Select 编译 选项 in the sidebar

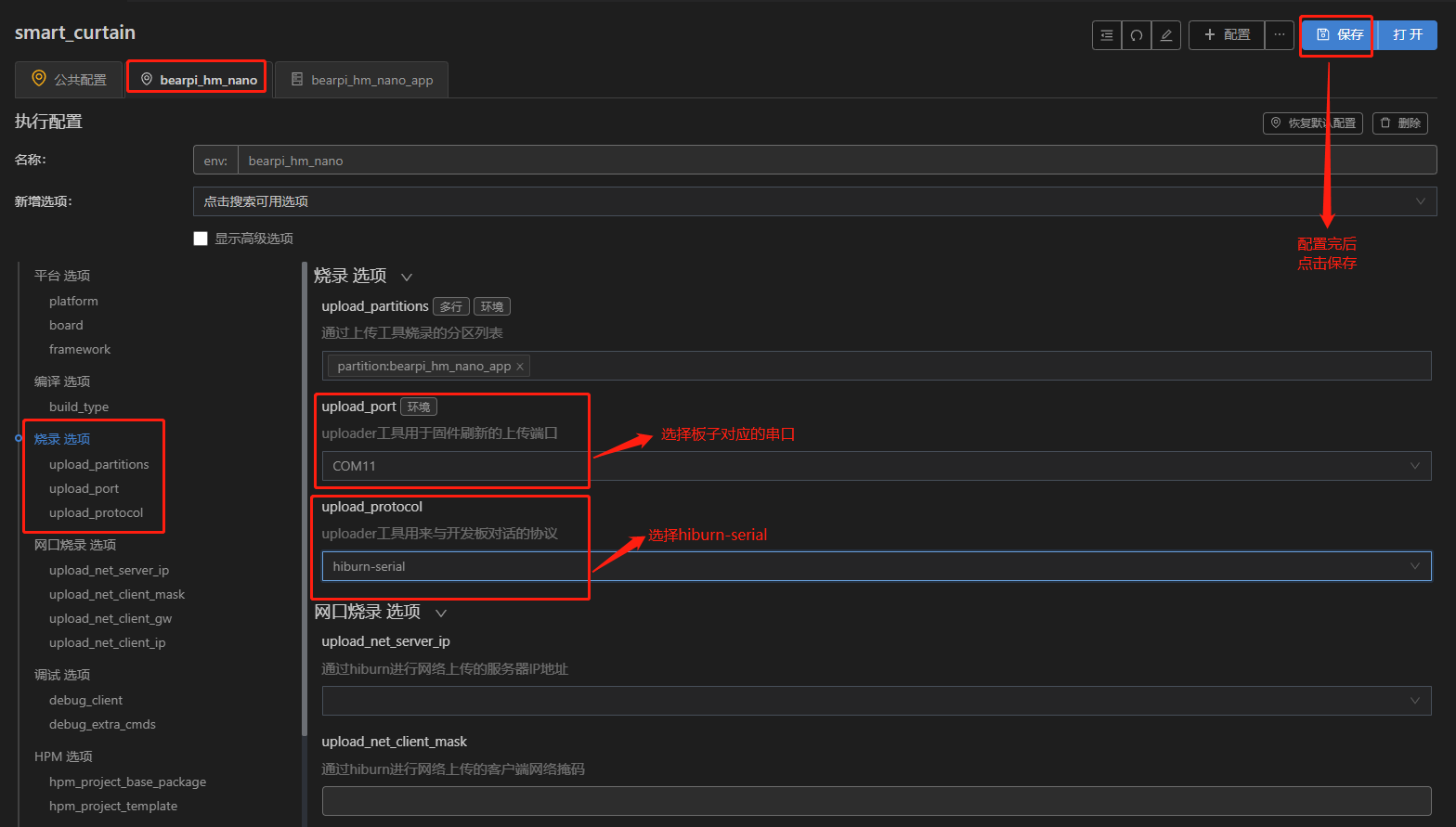click(x=62, y=381)
